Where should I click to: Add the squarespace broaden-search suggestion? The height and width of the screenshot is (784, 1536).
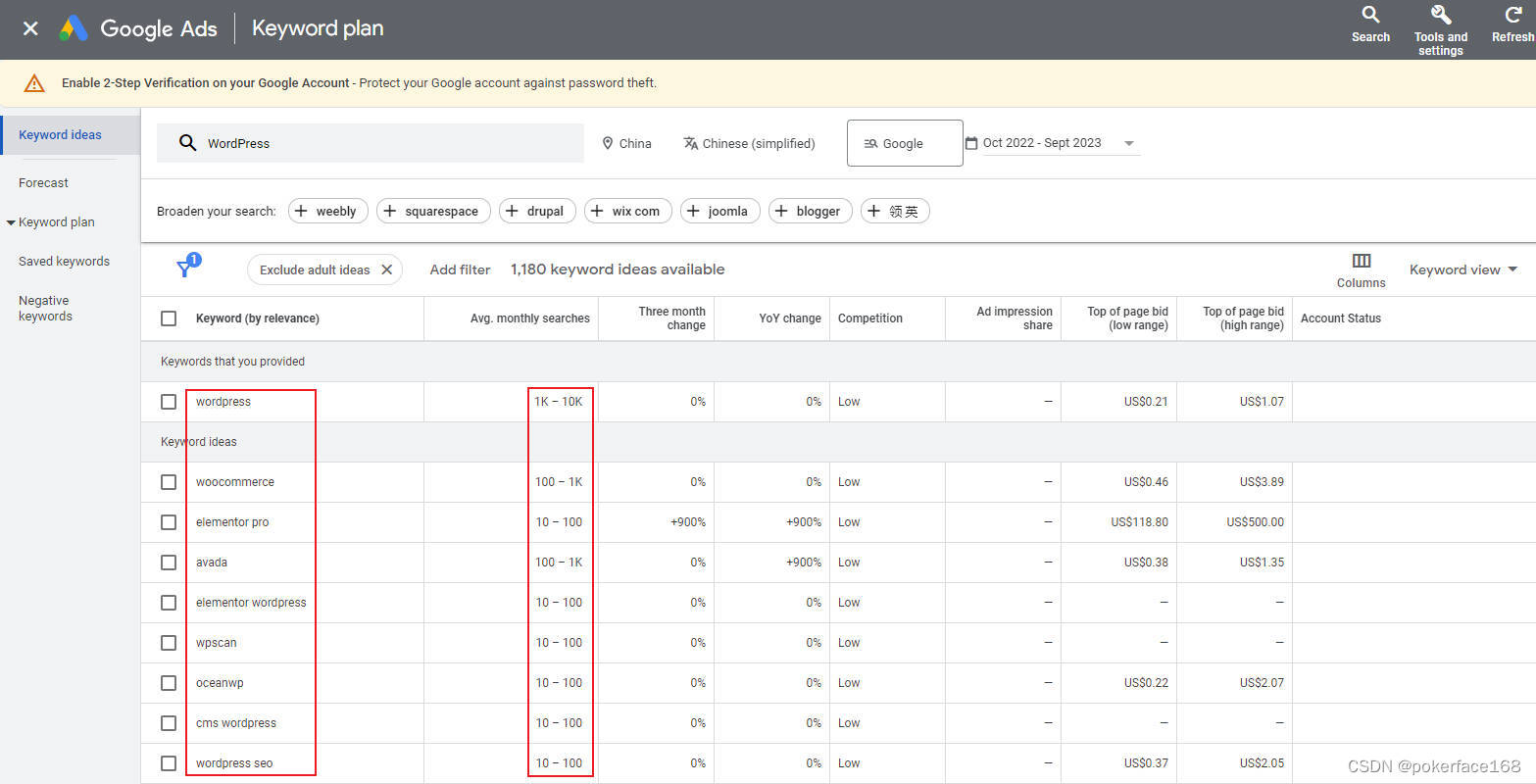(x=433, y=211)
